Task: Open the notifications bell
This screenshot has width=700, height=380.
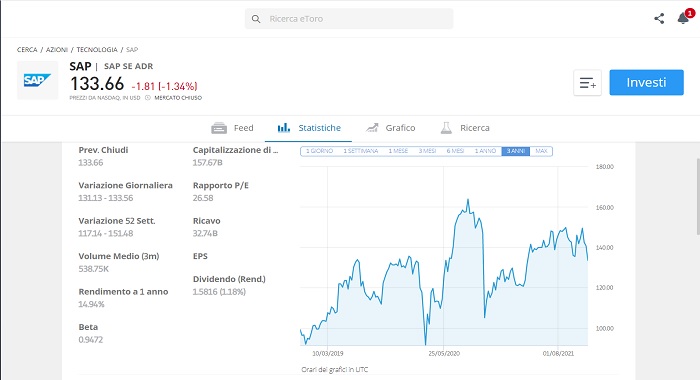Action: tap(683, 18)
